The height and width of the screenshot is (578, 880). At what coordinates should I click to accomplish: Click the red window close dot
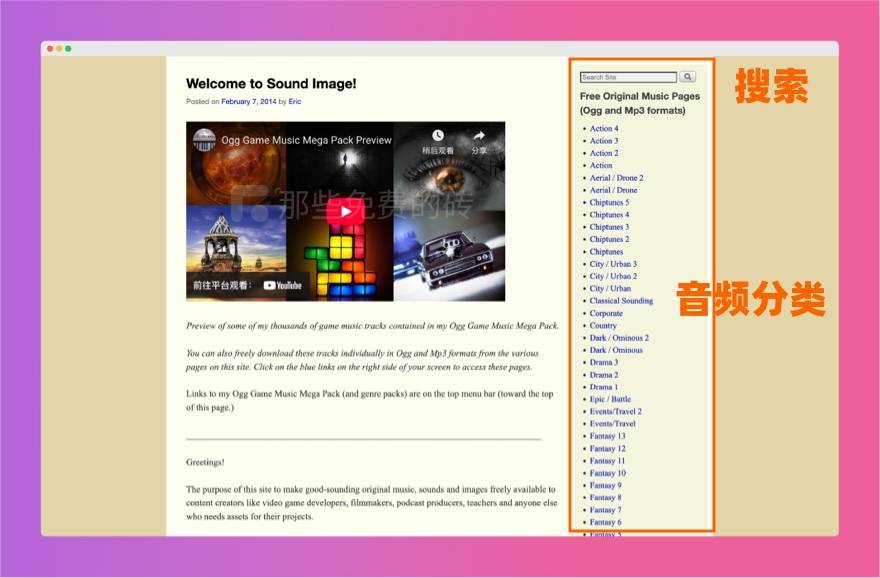pyautogui.click(x=50, y=48)
